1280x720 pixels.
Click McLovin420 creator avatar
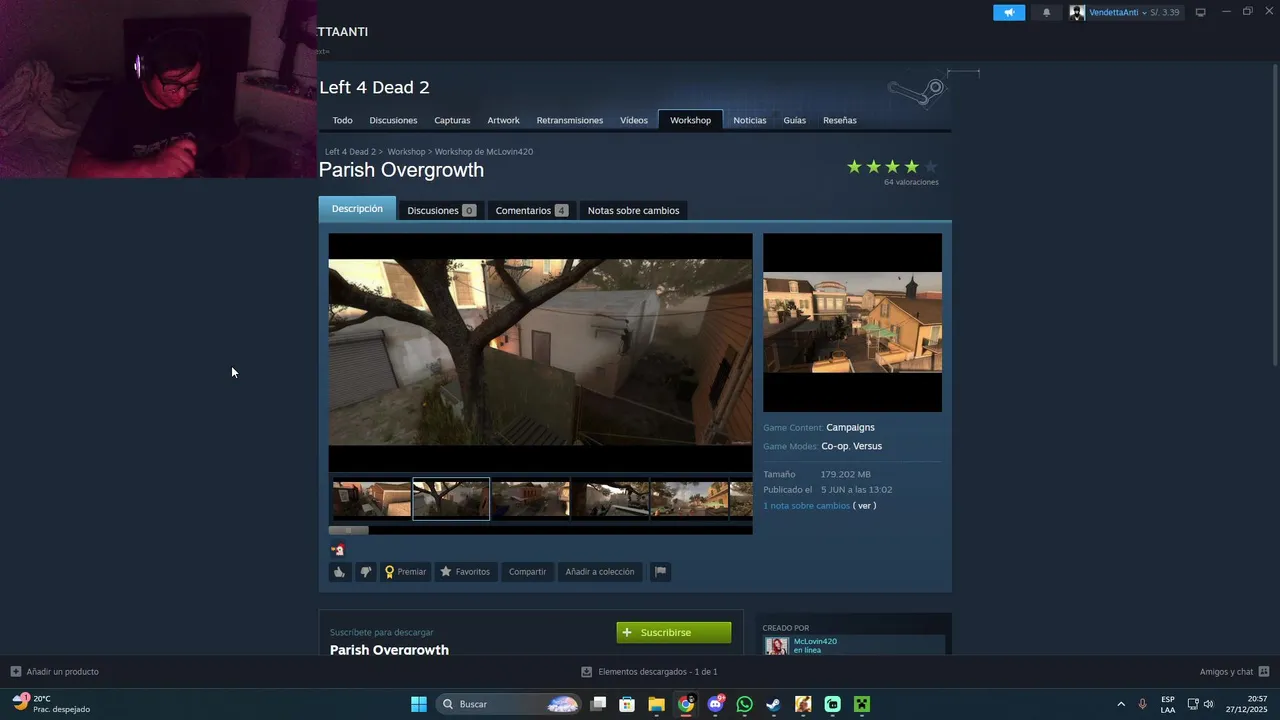777,646
